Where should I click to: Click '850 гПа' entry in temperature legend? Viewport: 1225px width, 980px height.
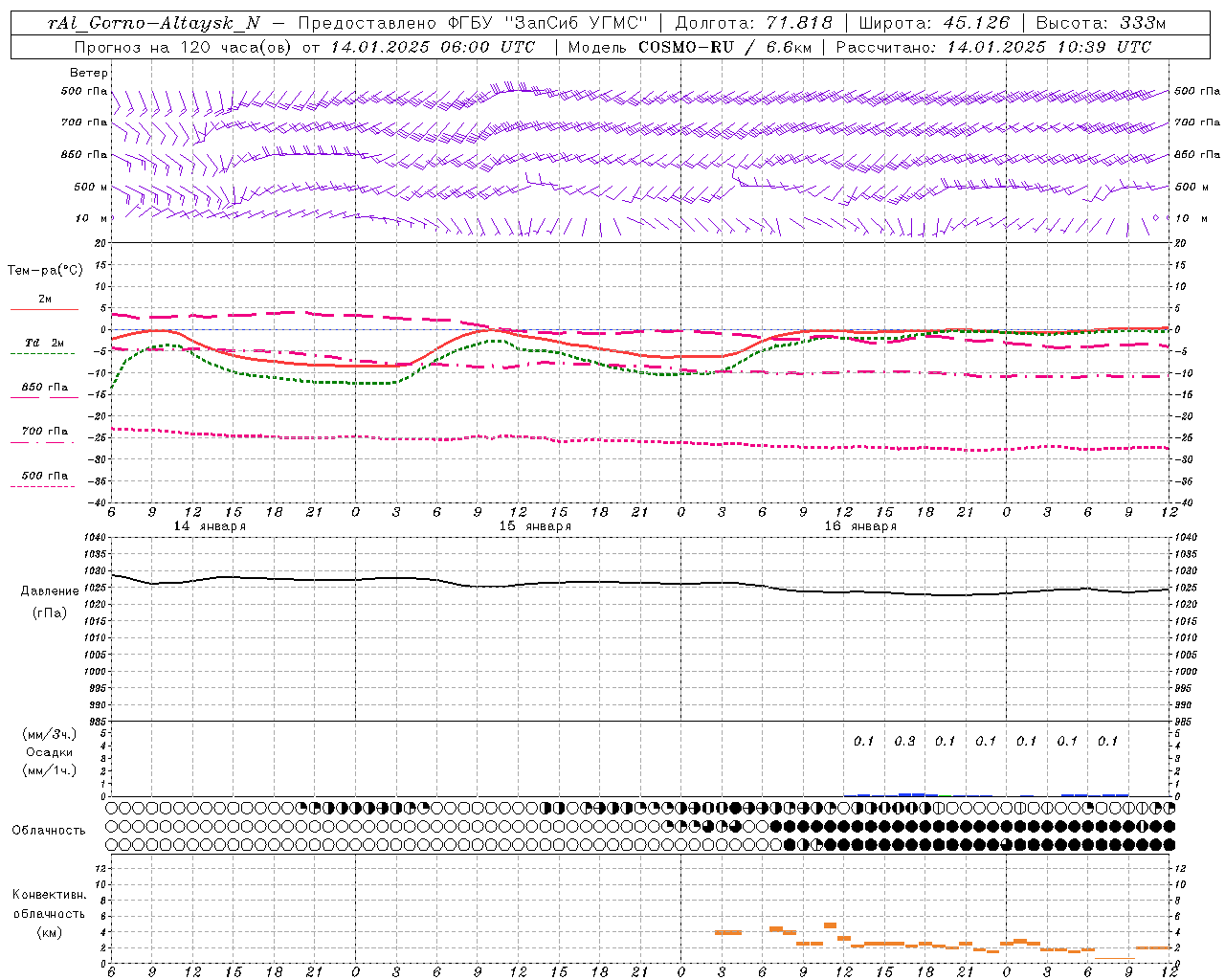(45, 388)
